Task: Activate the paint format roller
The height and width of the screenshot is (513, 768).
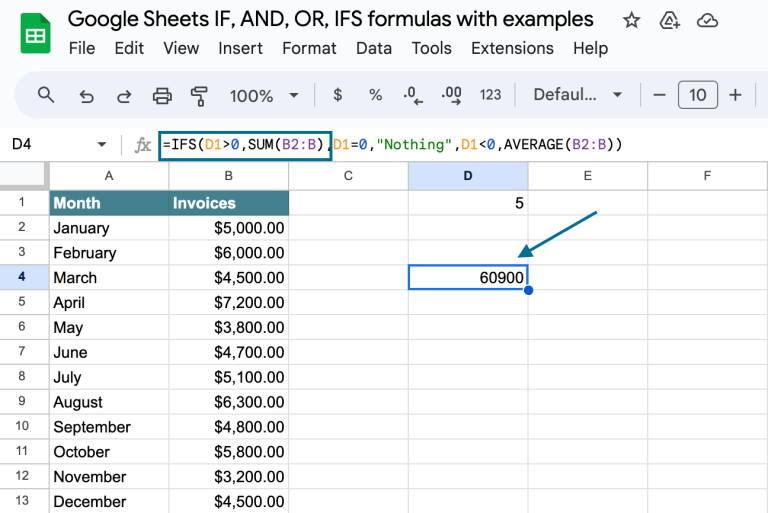Action: pyautogui.click(x=199, y=95)
